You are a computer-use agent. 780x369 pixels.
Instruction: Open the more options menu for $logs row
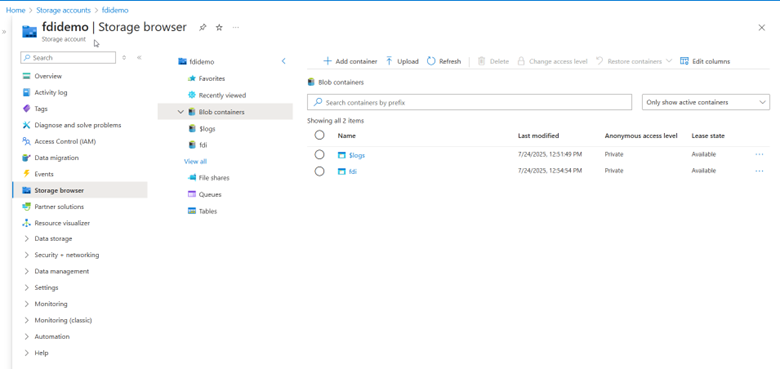pyautogui.click(x=759, y=155)
